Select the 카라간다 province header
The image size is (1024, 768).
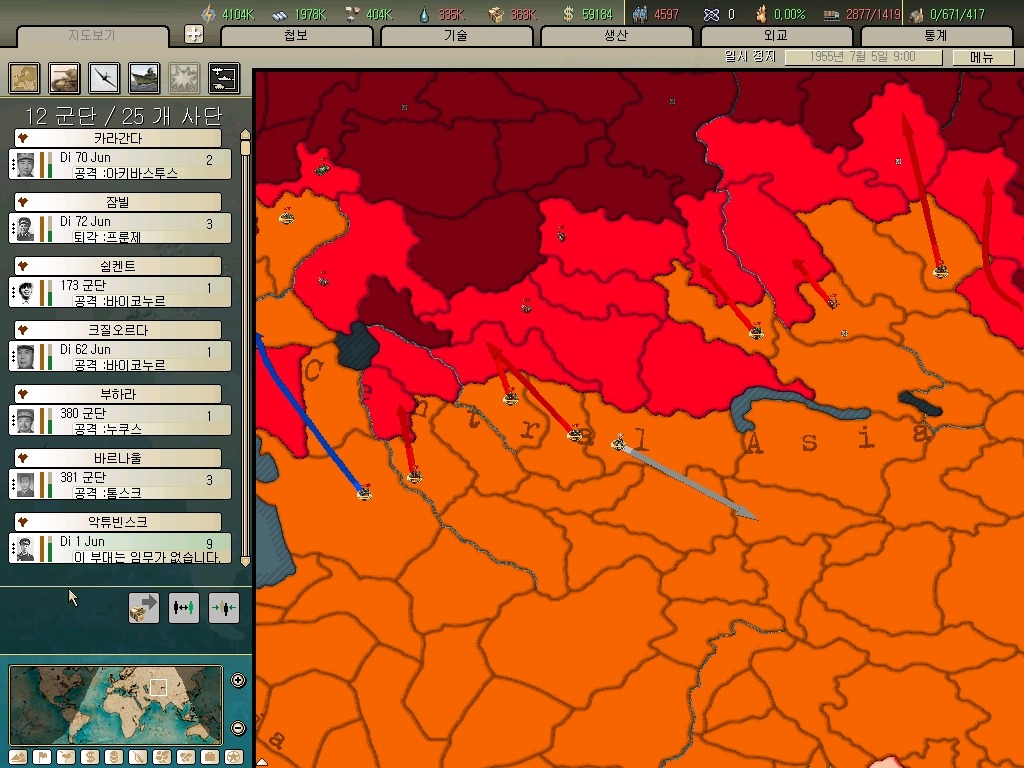(x=118, y=138)
